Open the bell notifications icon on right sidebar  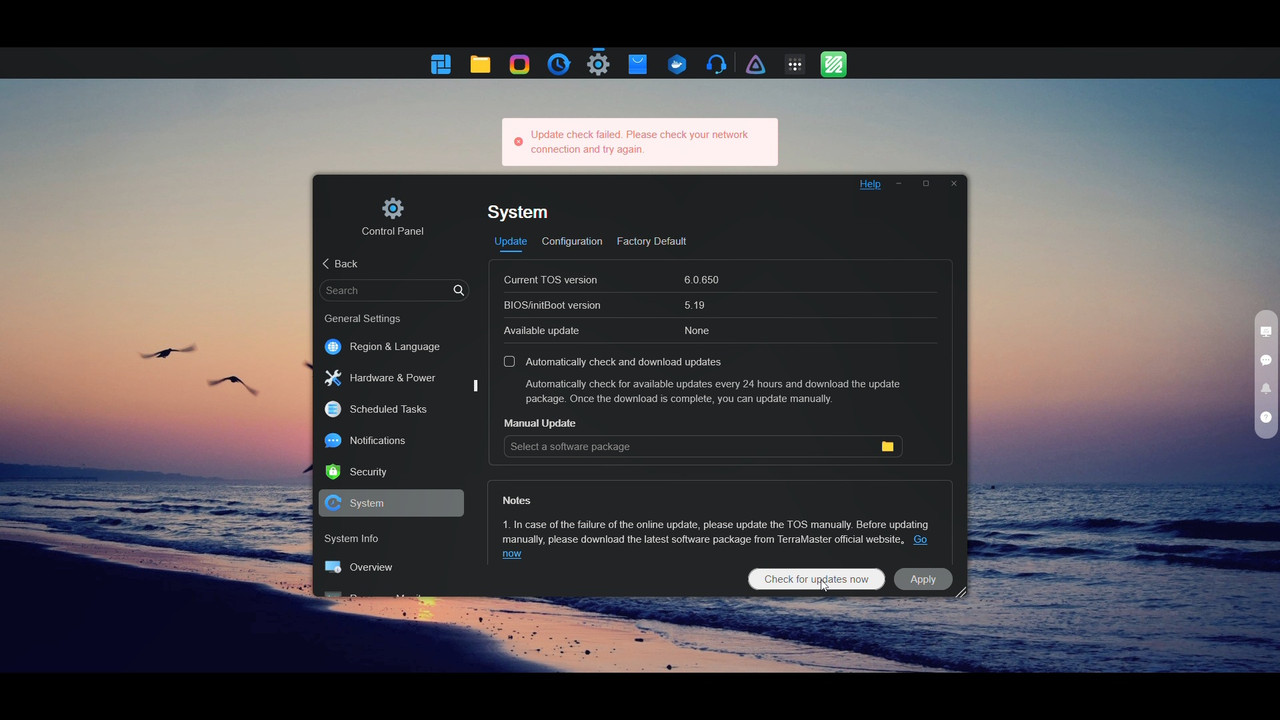coord(1266,389)
